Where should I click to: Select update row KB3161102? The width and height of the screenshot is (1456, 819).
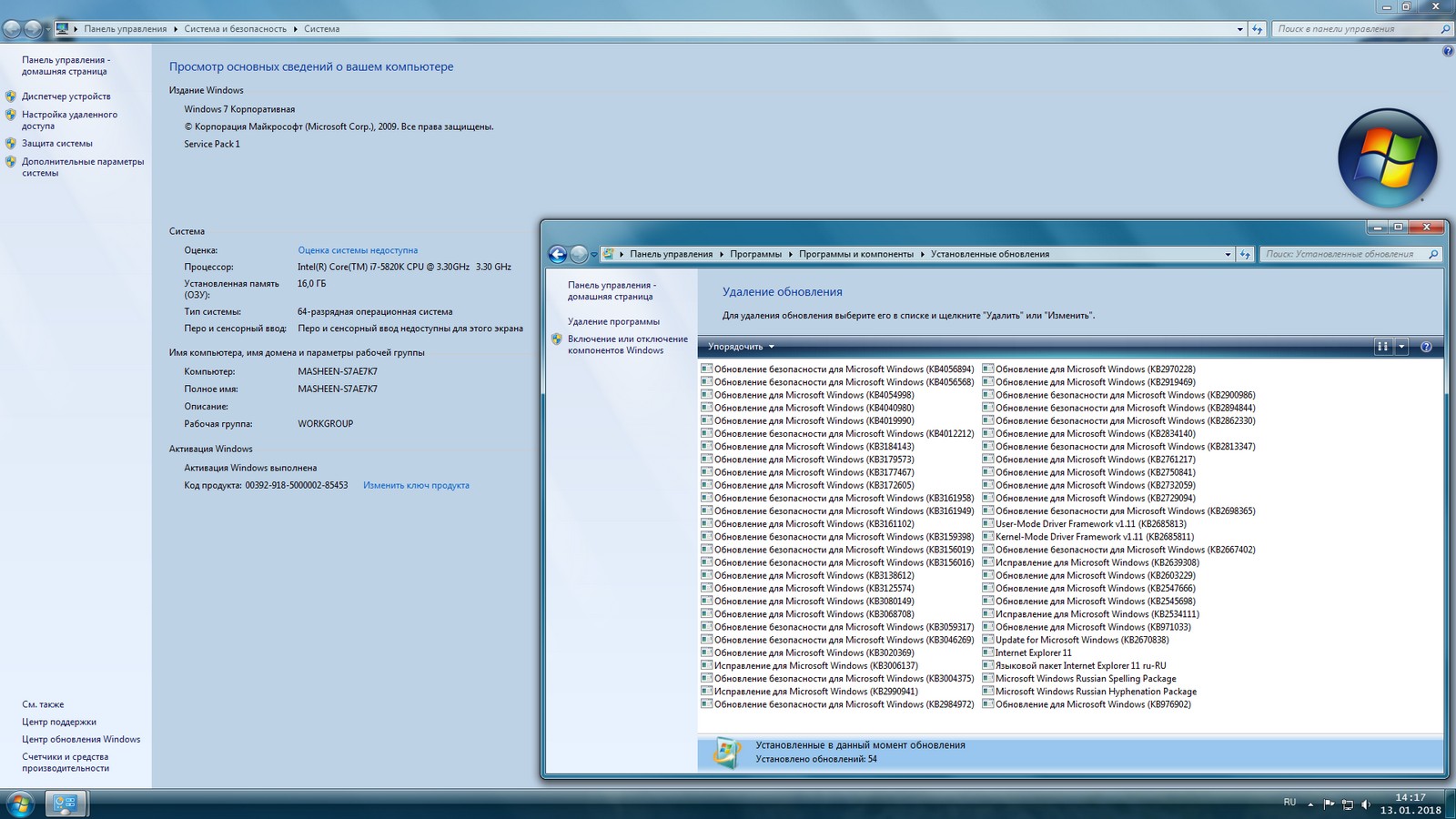(x=808, y=524)
